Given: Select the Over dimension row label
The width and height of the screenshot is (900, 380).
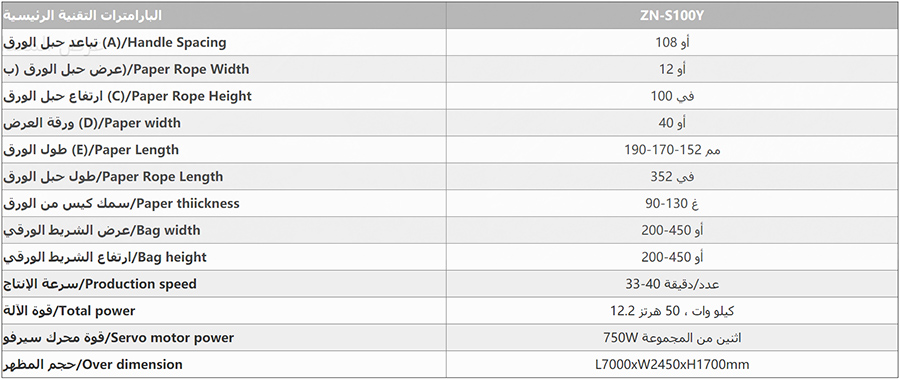Looking at the screenshot, I should point(93,365).
